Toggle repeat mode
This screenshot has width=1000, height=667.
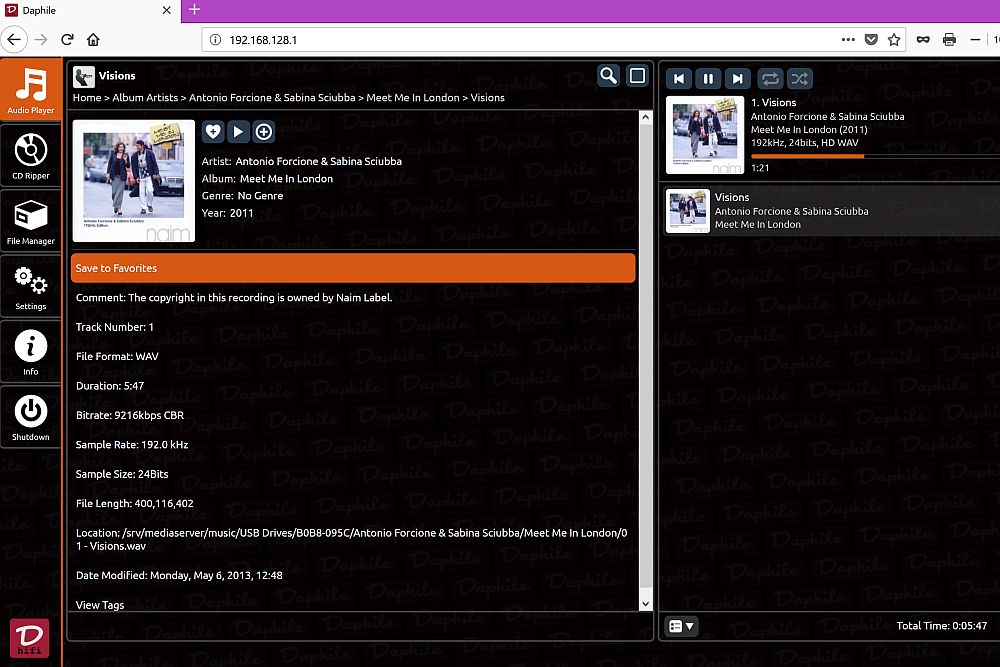(x=770, y=78)
